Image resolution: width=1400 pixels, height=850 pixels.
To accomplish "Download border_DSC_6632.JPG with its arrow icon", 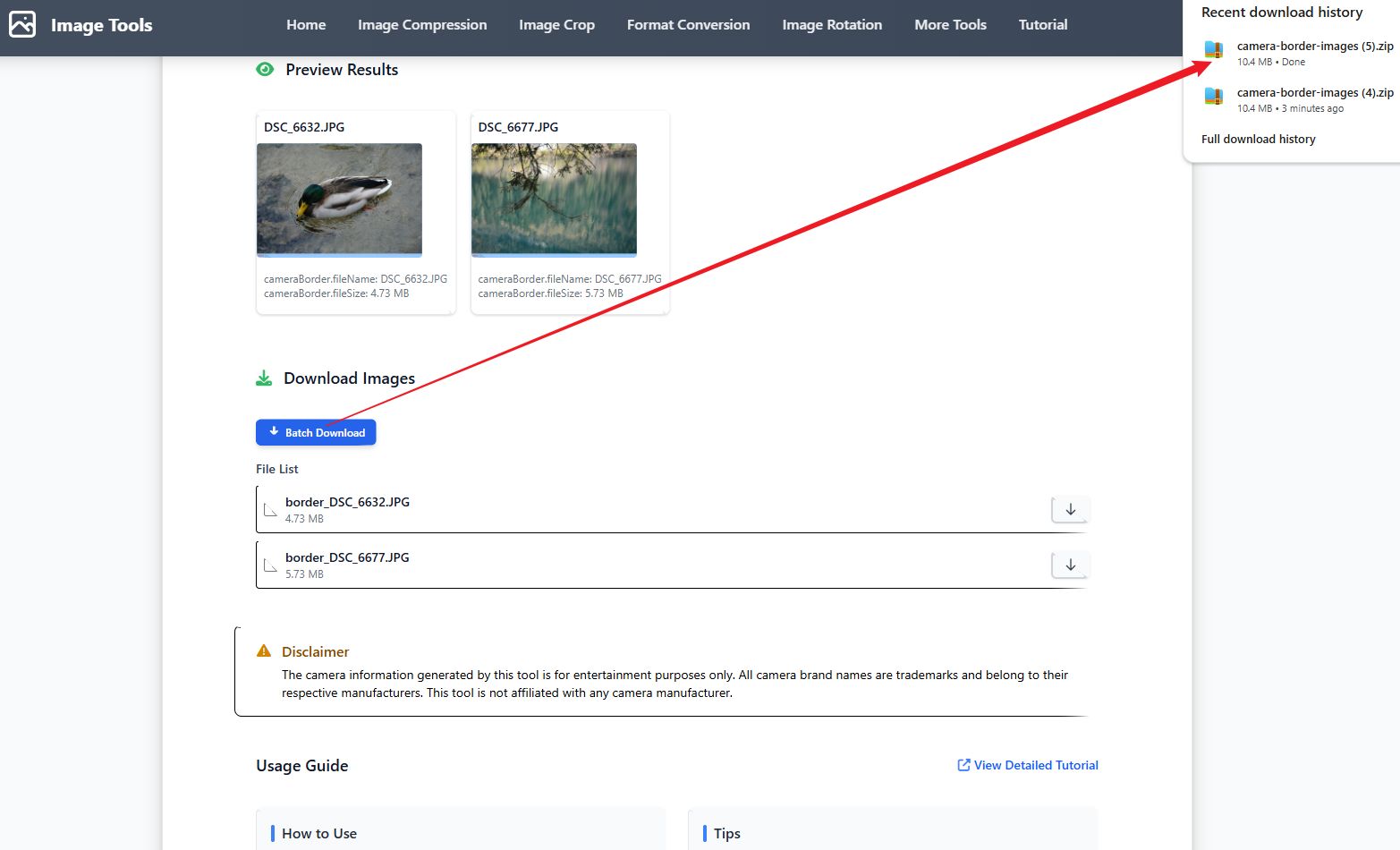I will (x=1070, y=509).
